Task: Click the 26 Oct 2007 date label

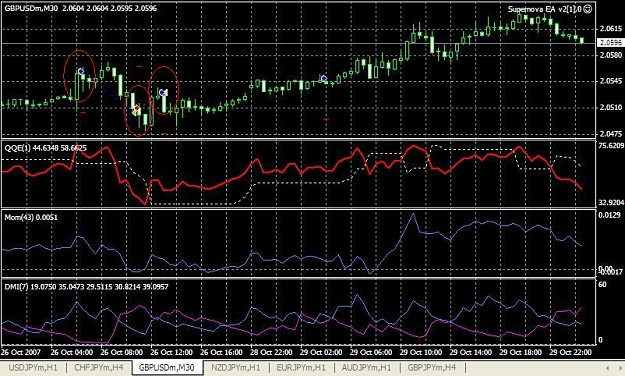Action: point(21,352)
